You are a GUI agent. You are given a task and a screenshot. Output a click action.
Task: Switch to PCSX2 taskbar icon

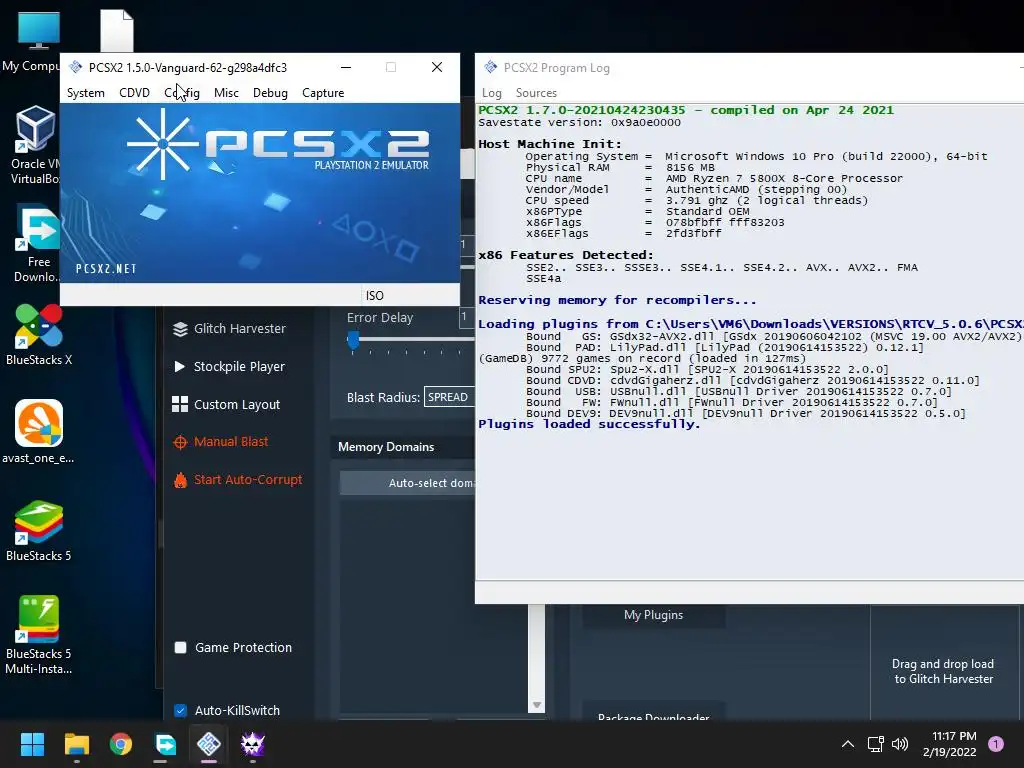(x=209, y=744)
